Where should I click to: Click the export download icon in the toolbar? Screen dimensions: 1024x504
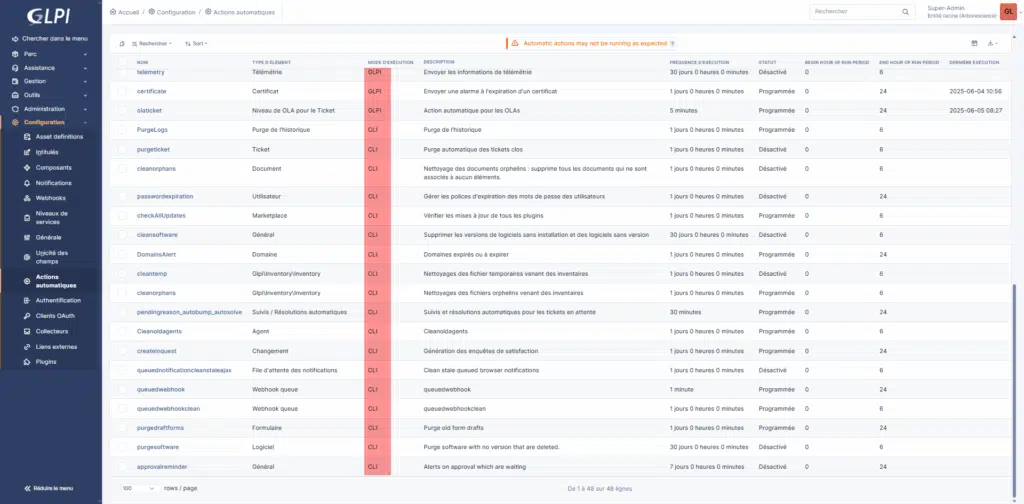[990, 43]
